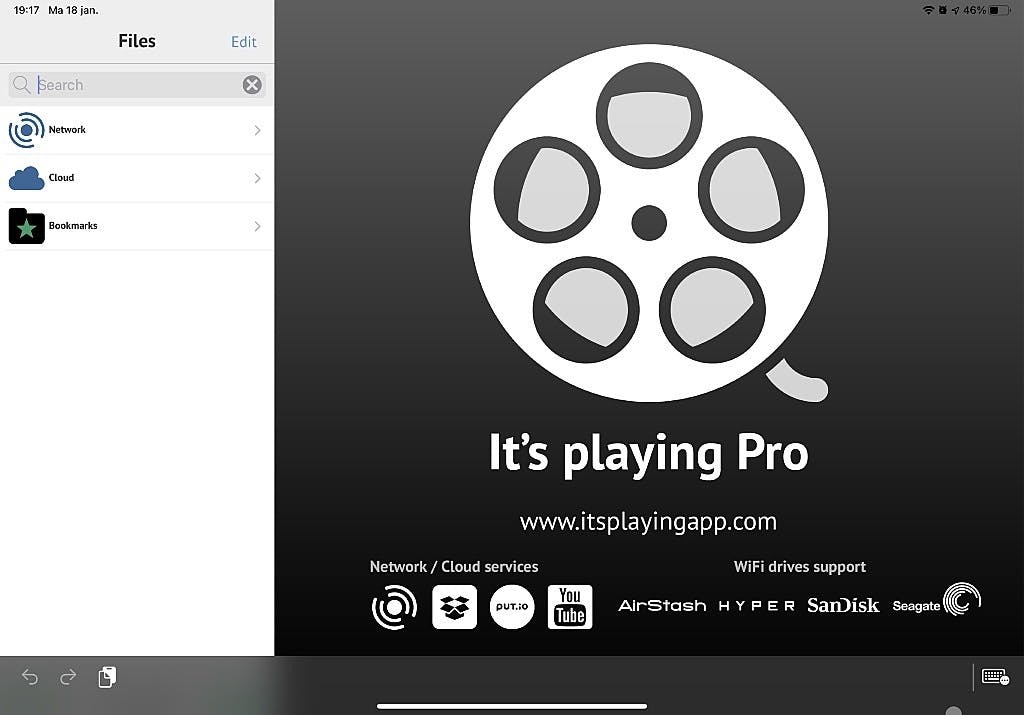
Task: Focus the Search input field
Action: click(136, 85)
